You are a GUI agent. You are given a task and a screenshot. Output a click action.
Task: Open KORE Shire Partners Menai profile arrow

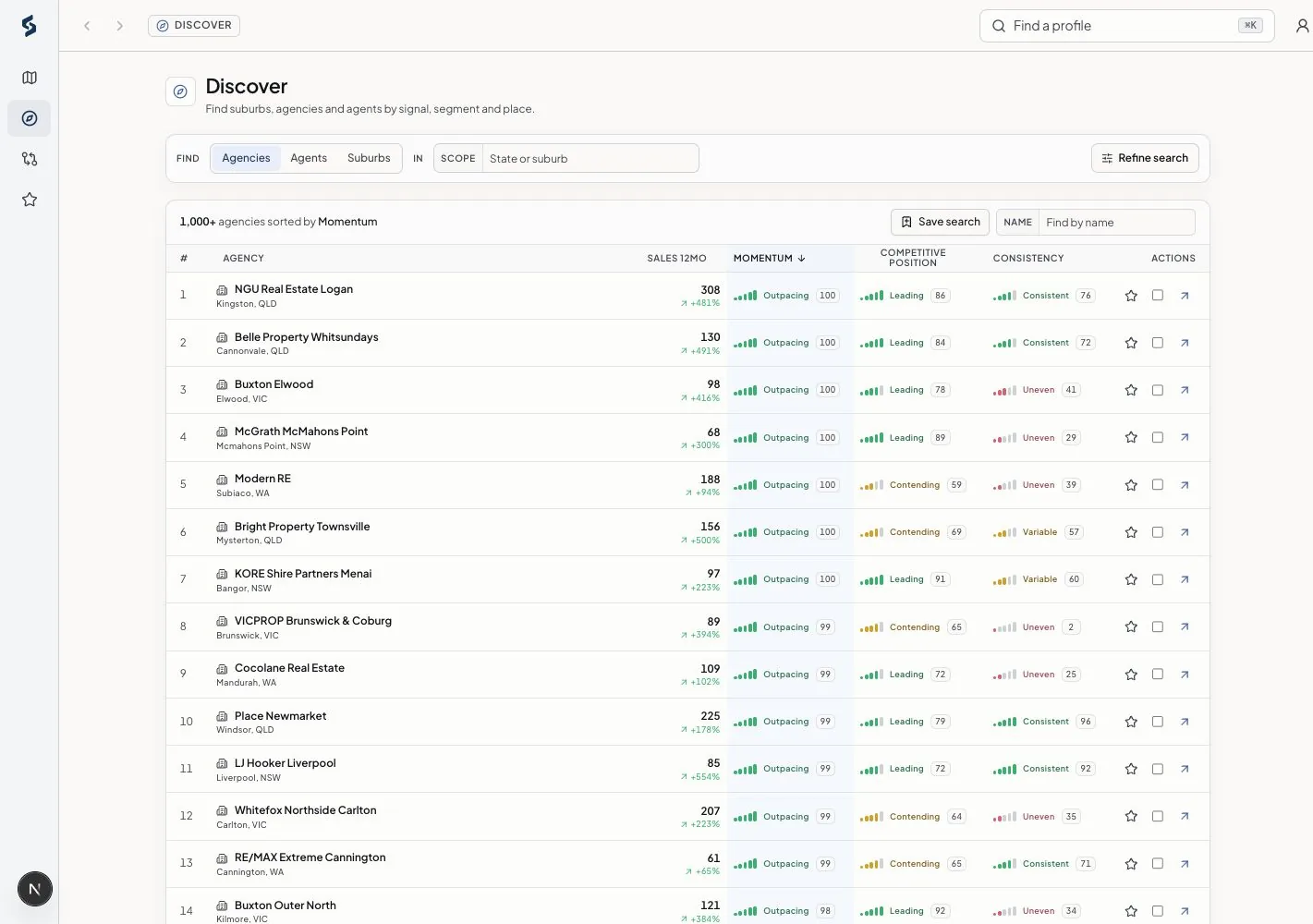[x=1185, y=579]
